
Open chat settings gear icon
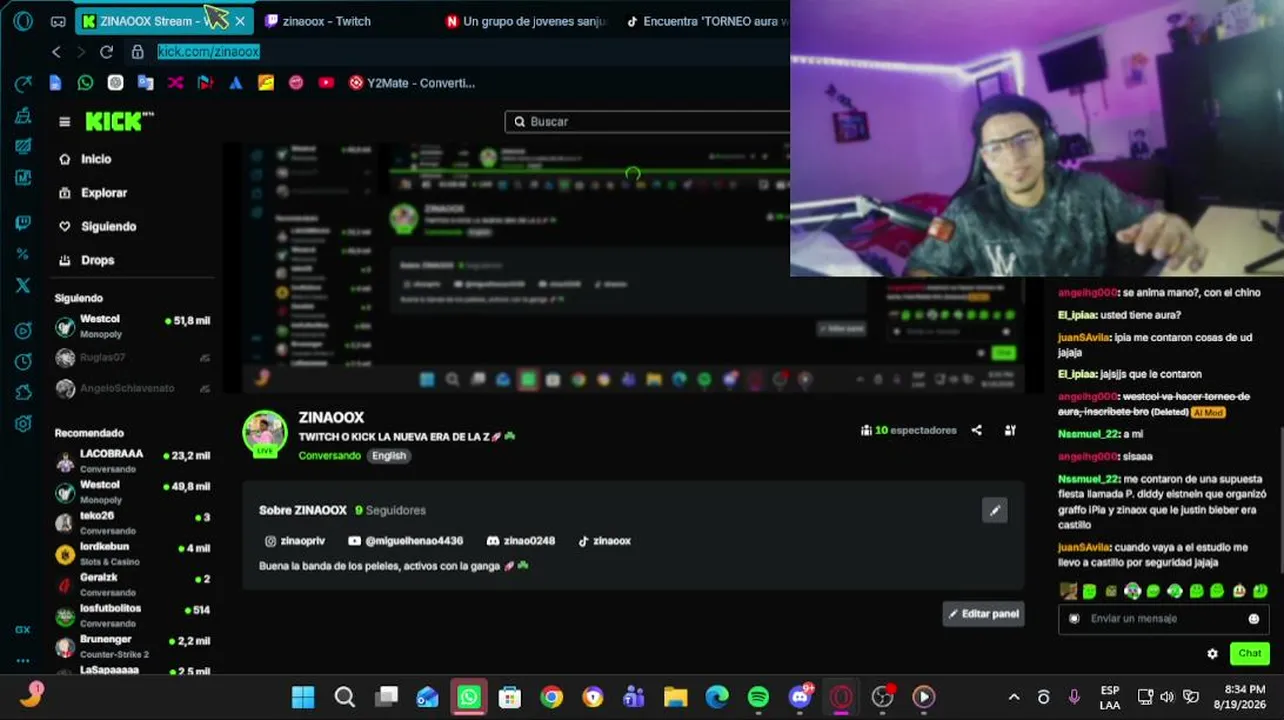coord(1212,654)
